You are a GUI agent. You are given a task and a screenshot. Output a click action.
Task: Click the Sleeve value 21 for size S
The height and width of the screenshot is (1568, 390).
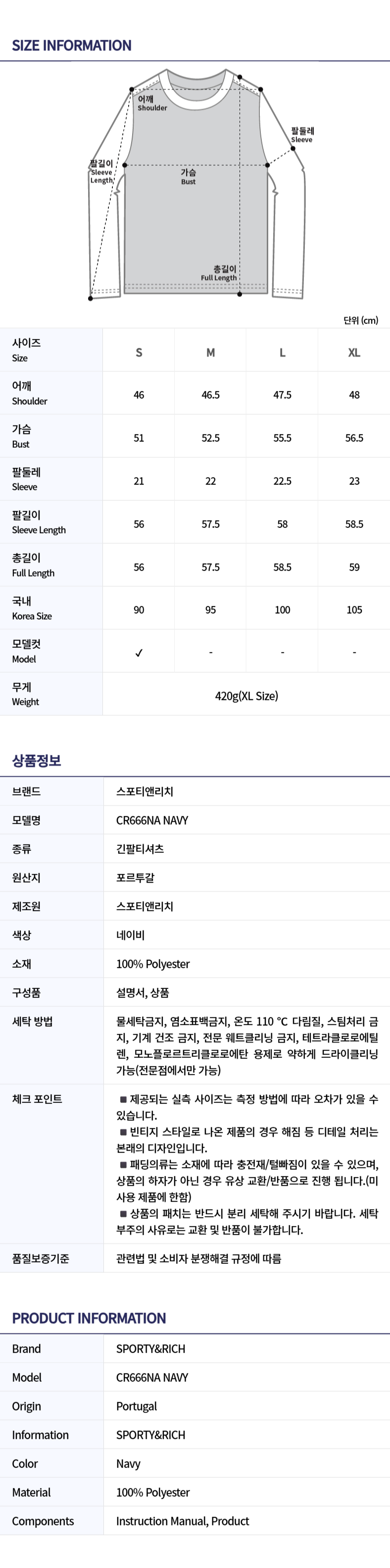point(139,481)
